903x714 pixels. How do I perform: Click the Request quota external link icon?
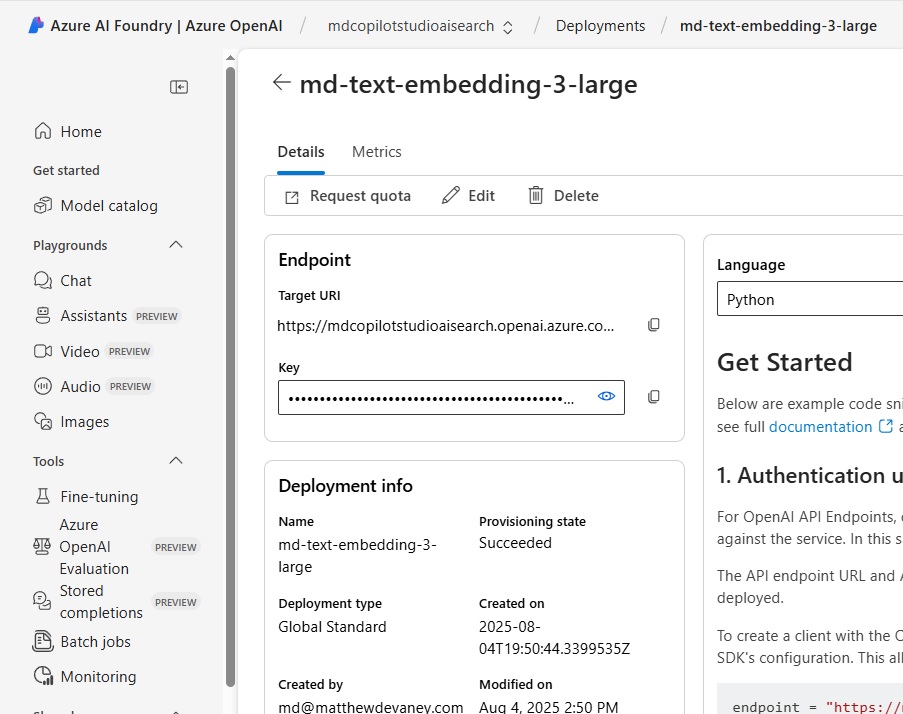click(292, 198)
